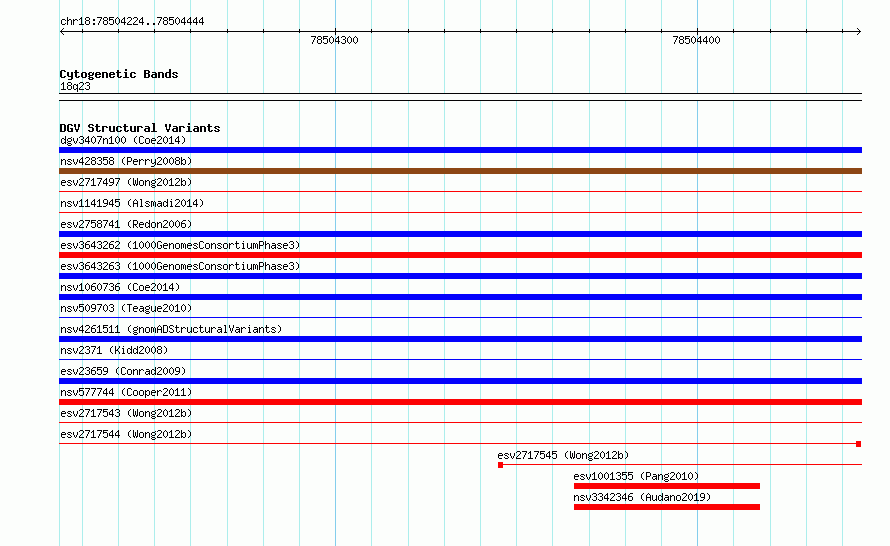Select the 18q23 band label
The width and height of the screenshot is (890, 546).
(75, 86)
